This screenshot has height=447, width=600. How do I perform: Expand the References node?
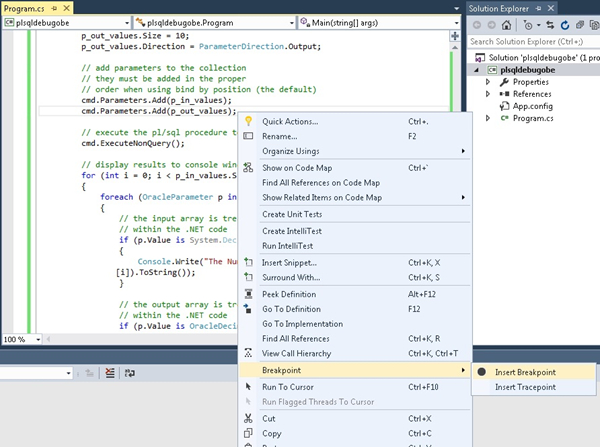click(488, 94)
